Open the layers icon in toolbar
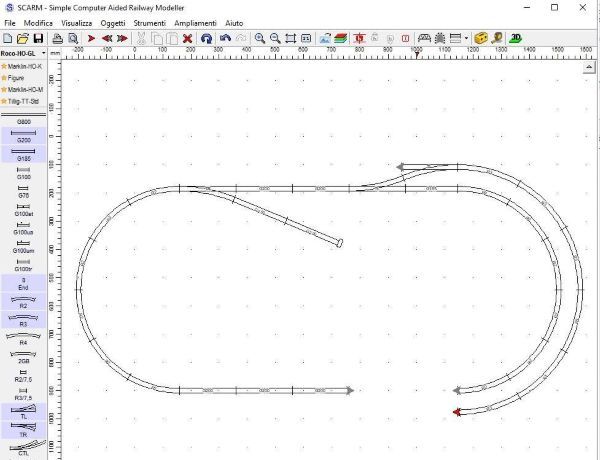Viewport: 600px width, 460px height. click(341, 38)
